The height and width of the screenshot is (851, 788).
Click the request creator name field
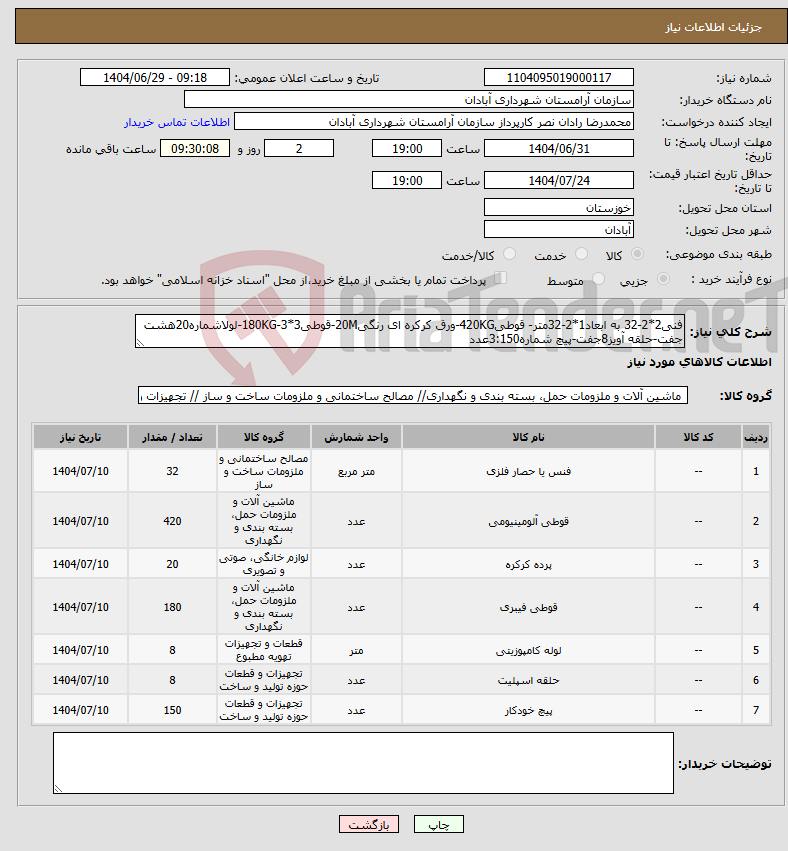coord(434,122)
